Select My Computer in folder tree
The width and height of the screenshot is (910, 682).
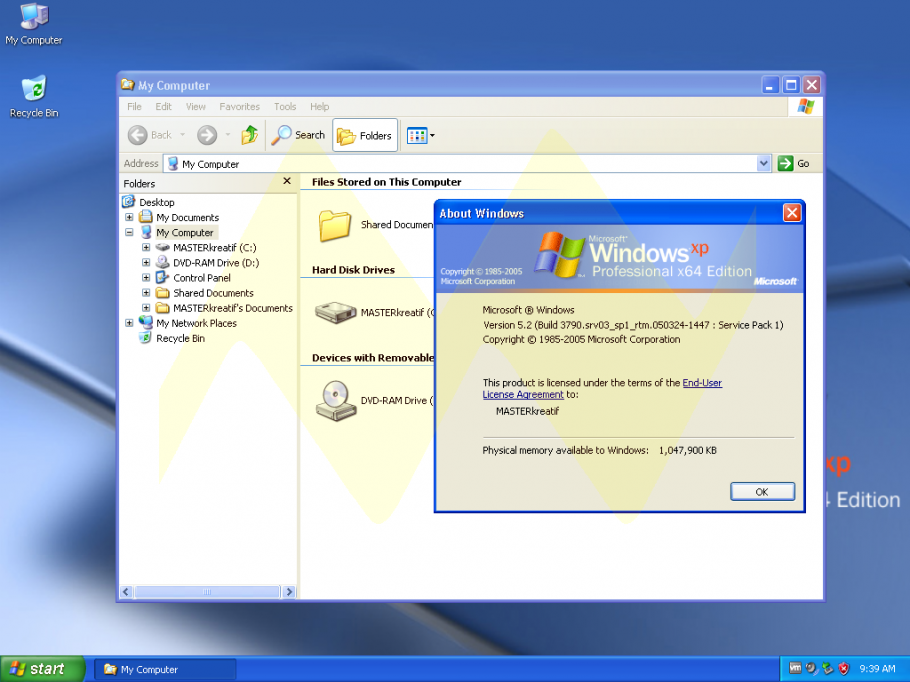(185, 233)
